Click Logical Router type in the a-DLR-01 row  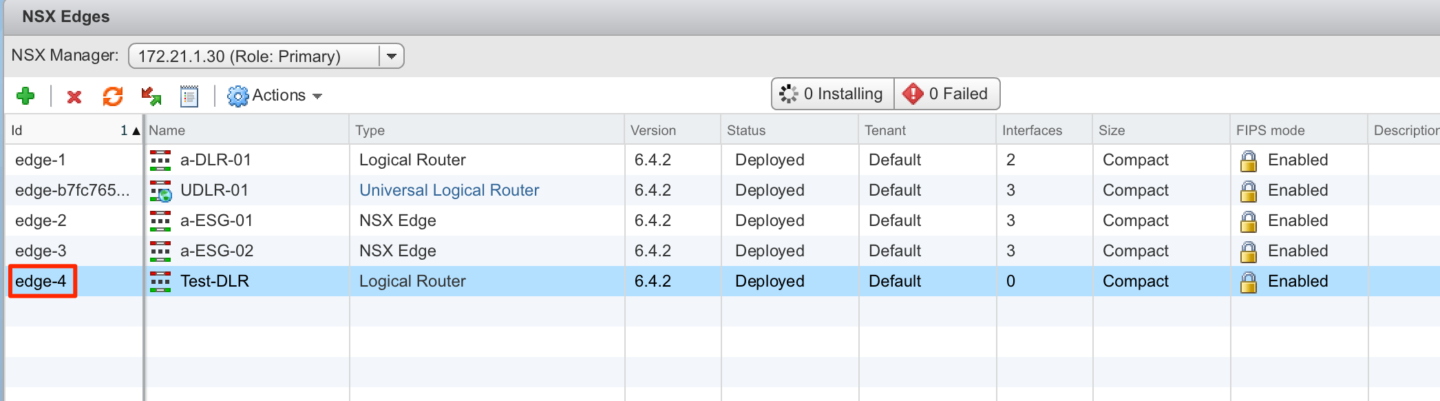coord(412,160)
